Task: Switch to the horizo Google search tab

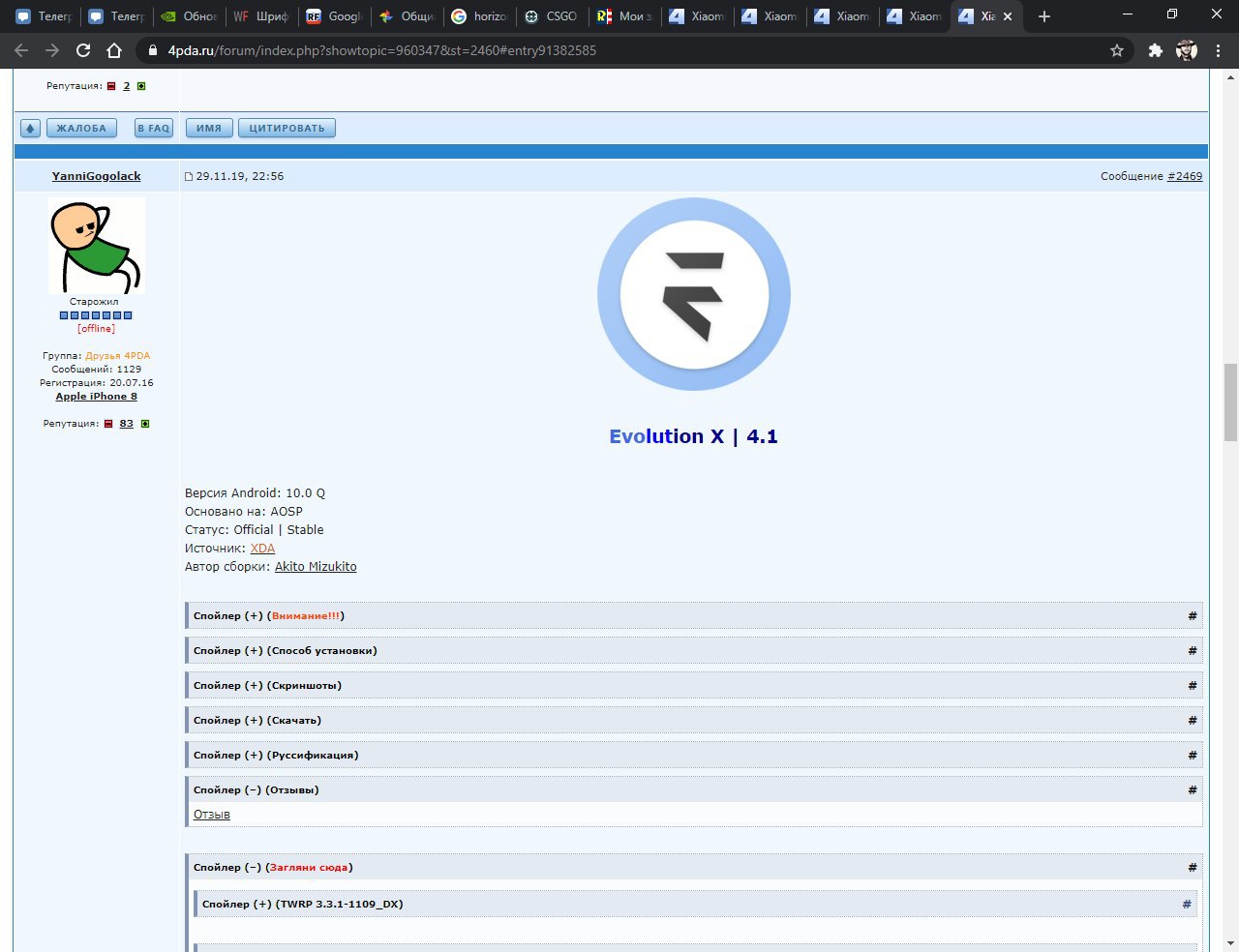Action: (479, 16)
